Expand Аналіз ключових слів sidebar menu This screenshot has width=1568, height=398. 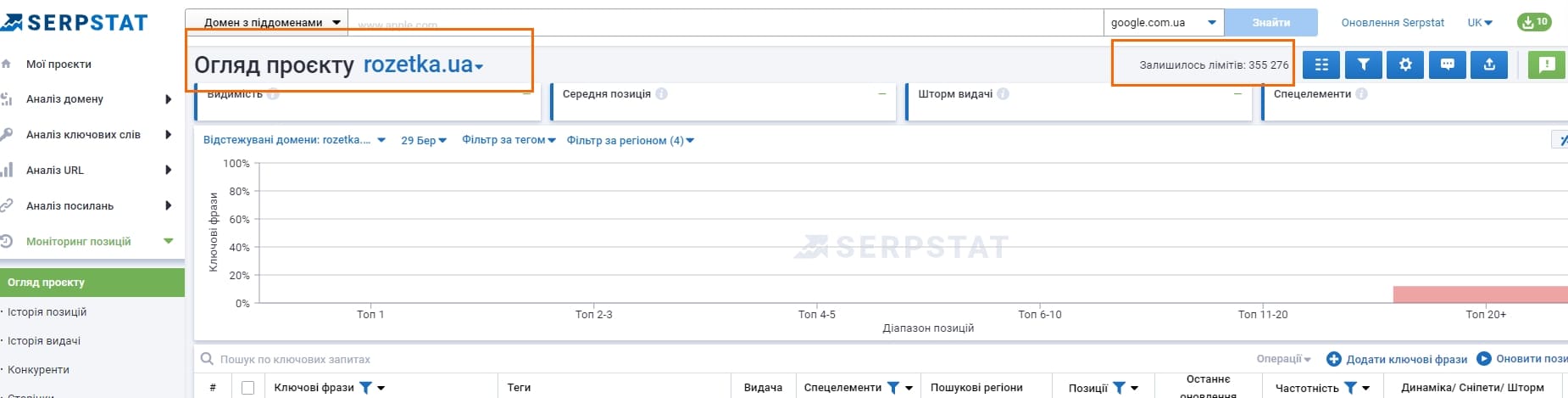coord(167,135)
